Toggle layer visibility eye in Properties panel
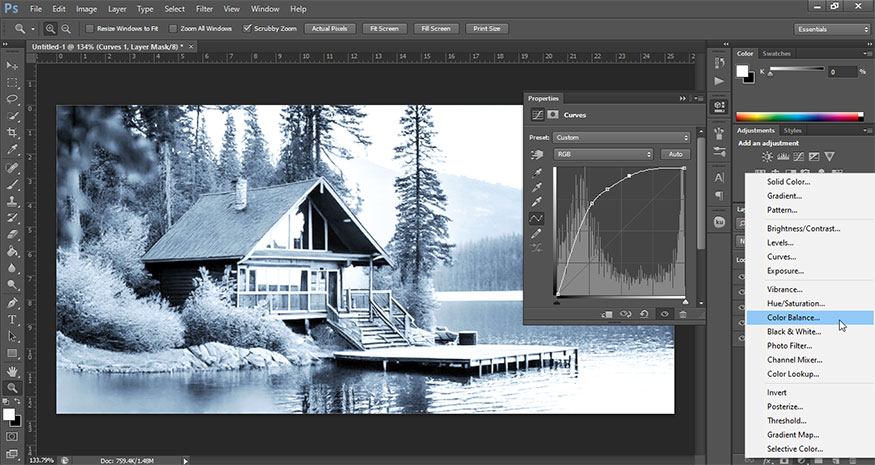 click(664, 314)
